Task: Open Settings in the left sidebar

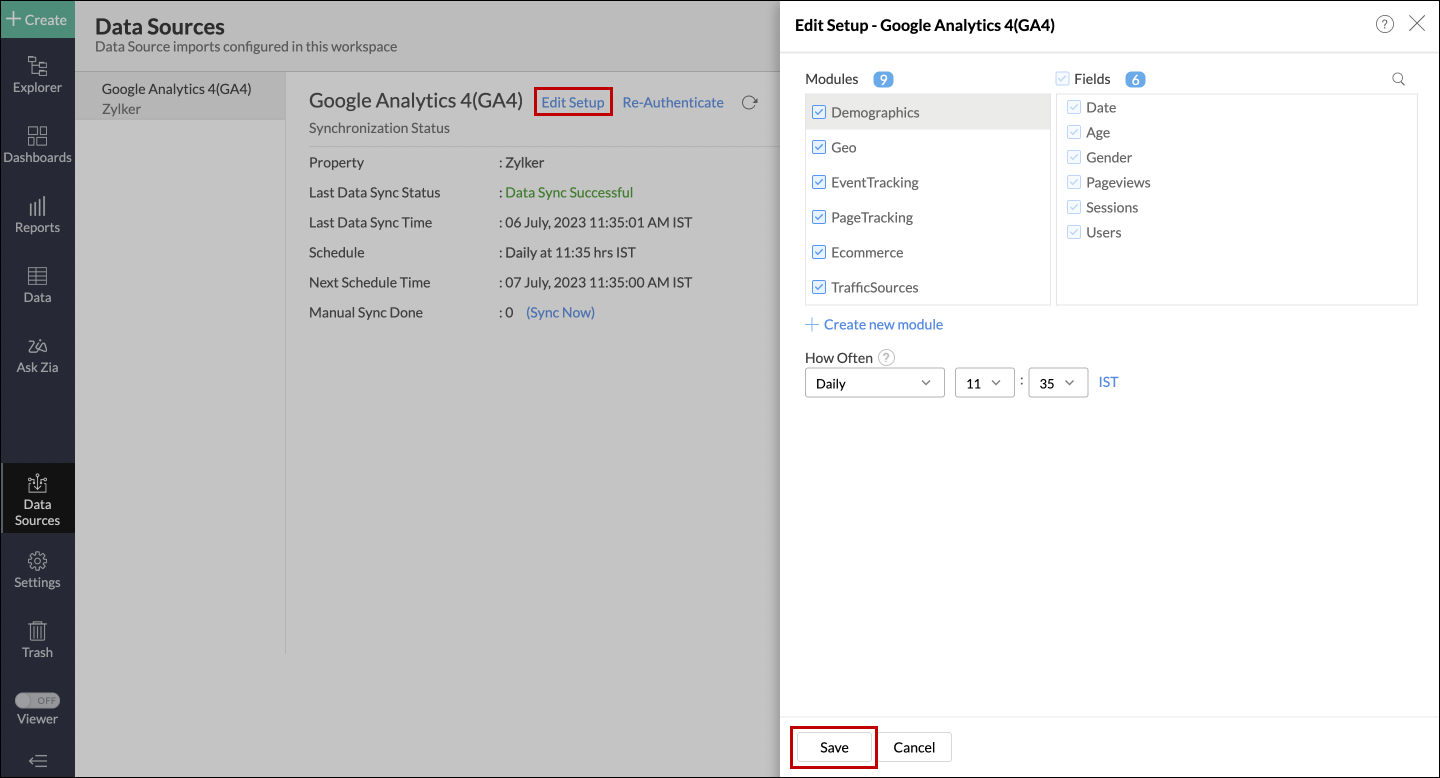Action: coord(37,570)
